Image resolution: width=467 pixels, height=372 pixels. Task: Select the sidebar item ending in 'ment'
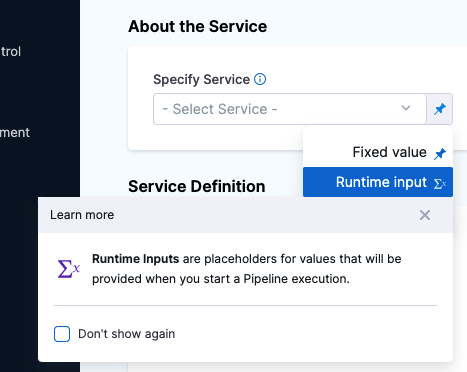[x=15, y=133]
